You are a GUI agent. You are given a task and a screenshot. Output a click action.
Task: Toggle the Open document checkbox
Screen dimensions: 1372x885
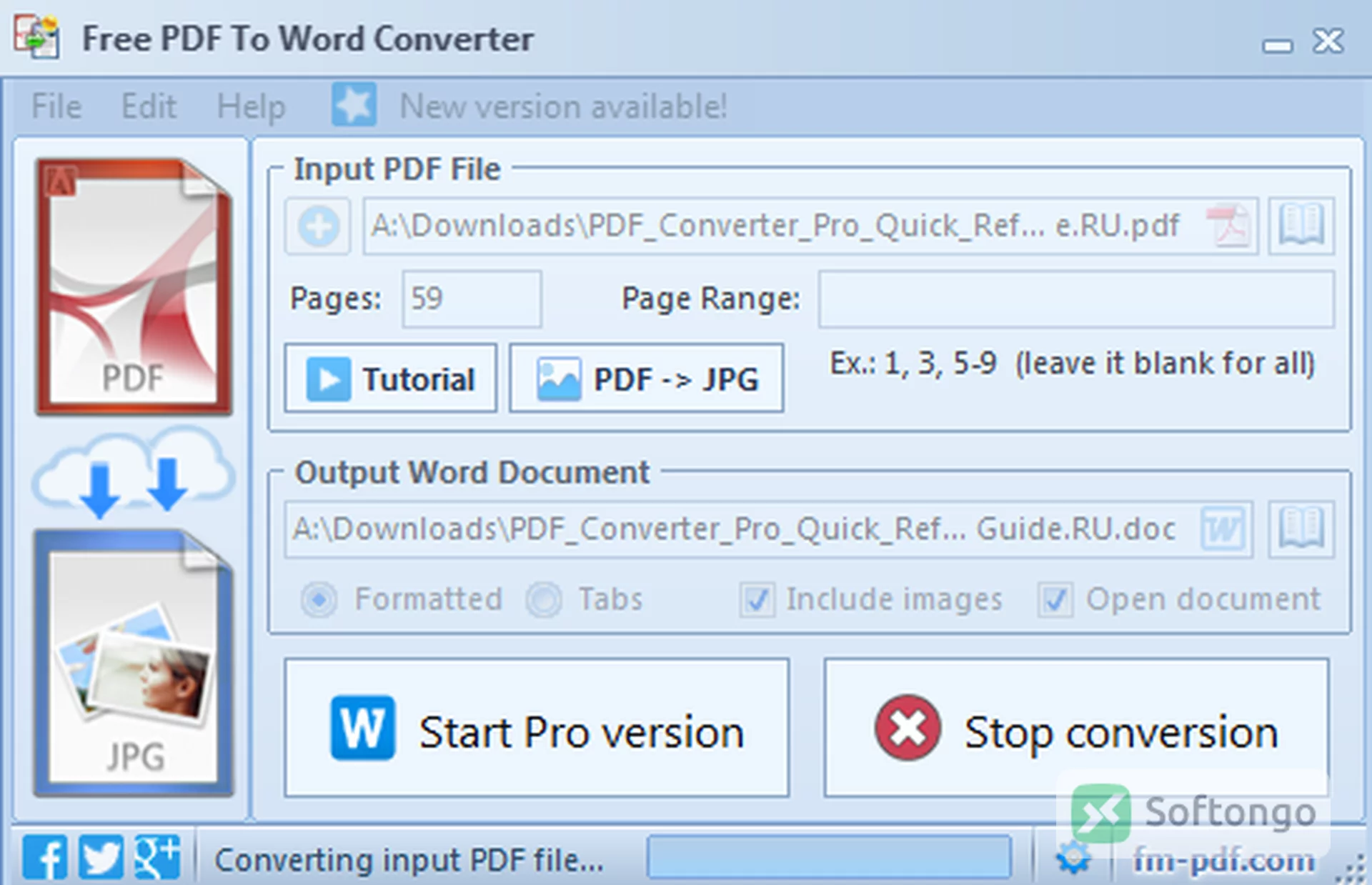[1055, 599]
